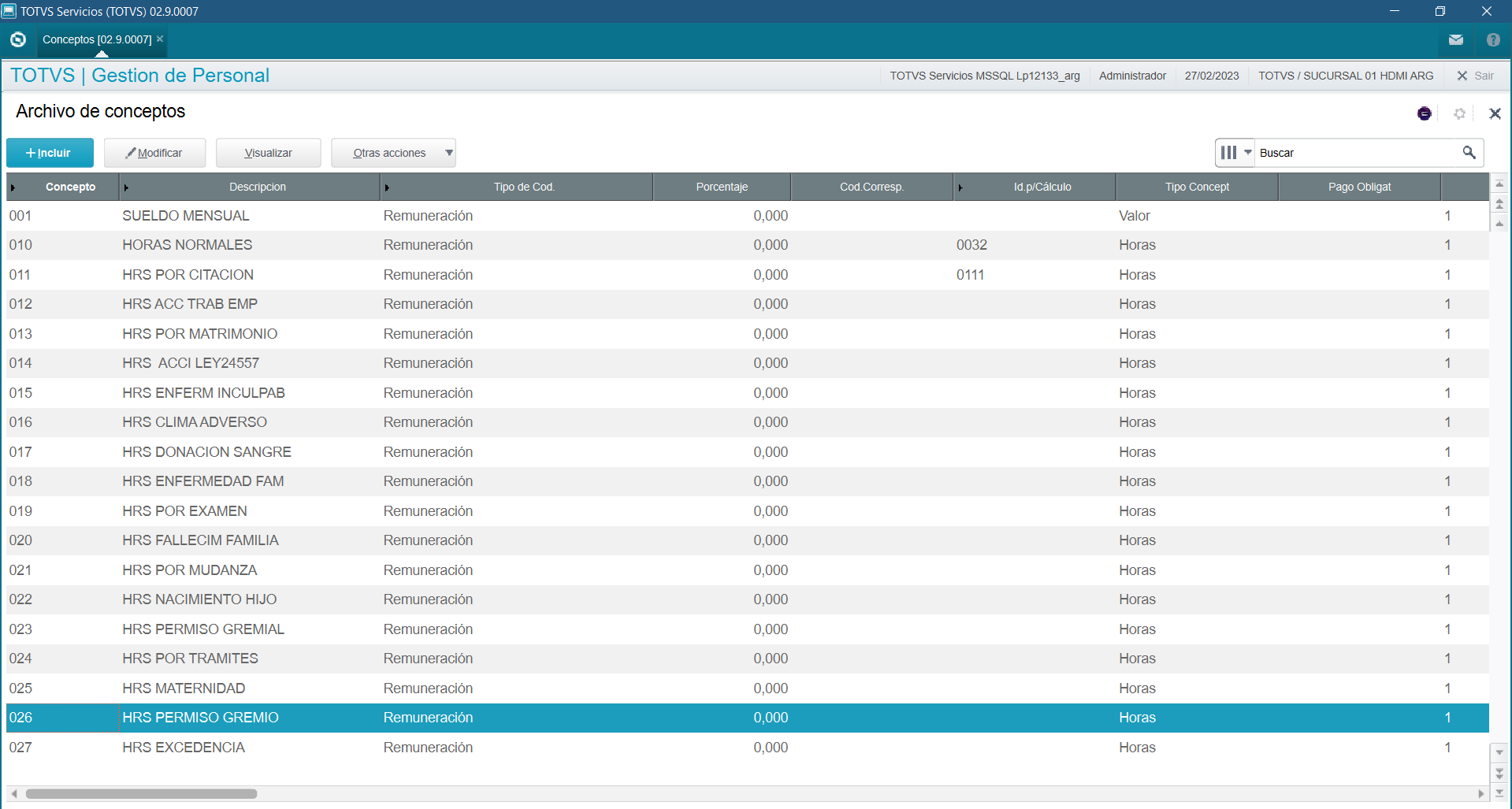Close the Archivo de conceptos panel

coord(1495,113)
